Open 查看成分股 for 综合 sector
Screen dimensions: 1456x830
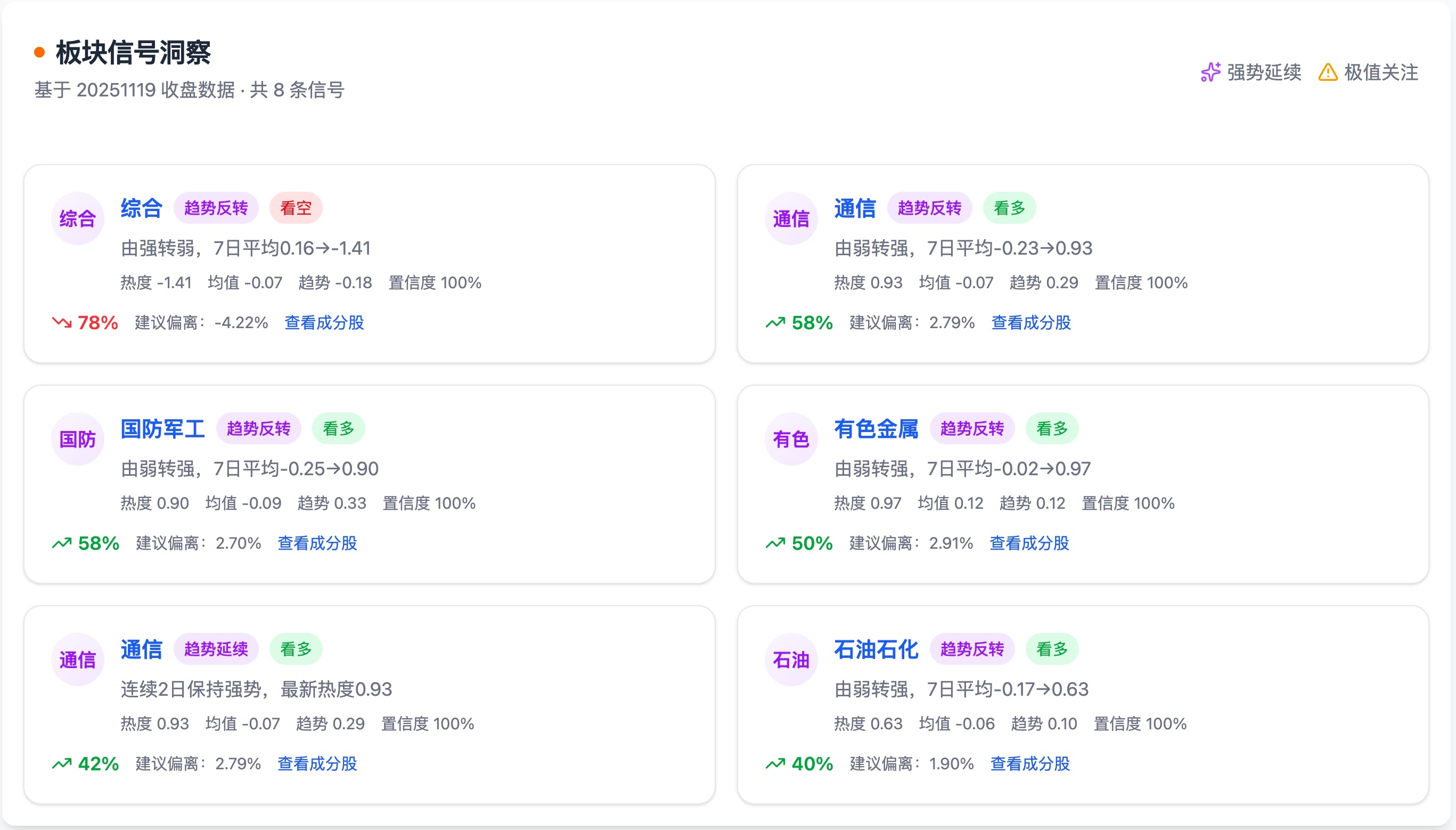pos(324,323)
